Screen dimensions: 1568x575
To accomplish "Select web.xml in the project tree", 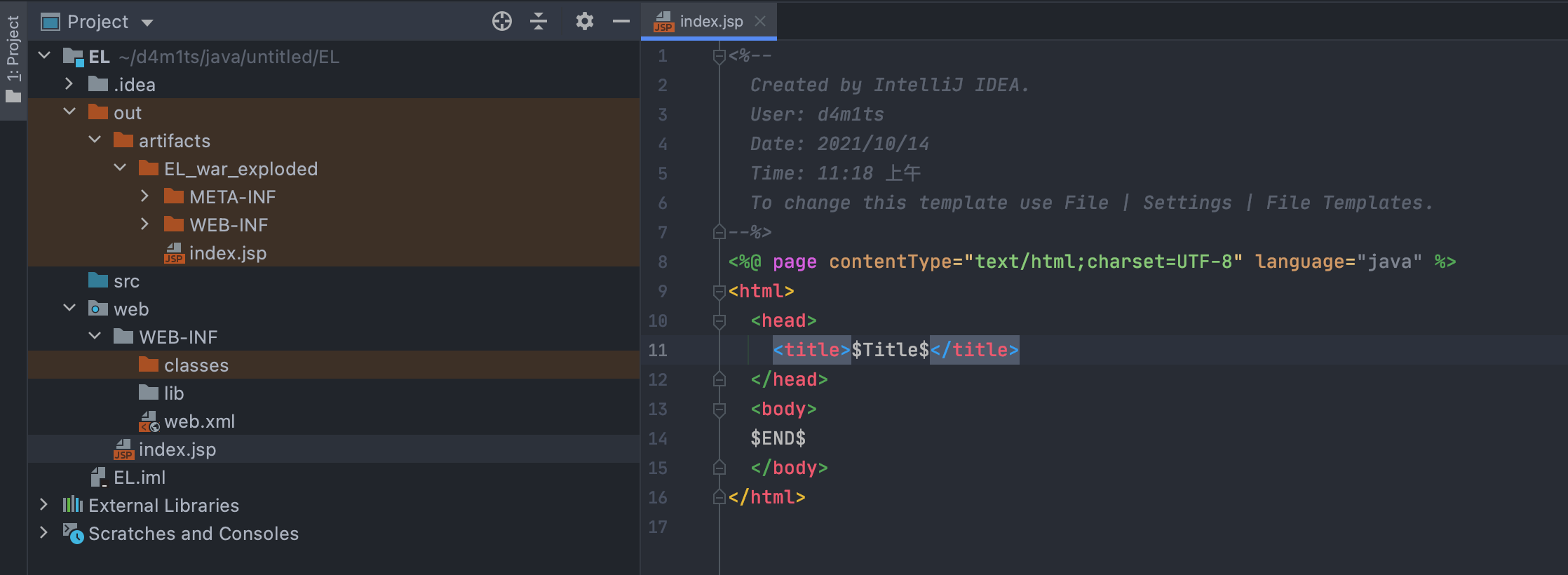I will click(x=333, y=421).
